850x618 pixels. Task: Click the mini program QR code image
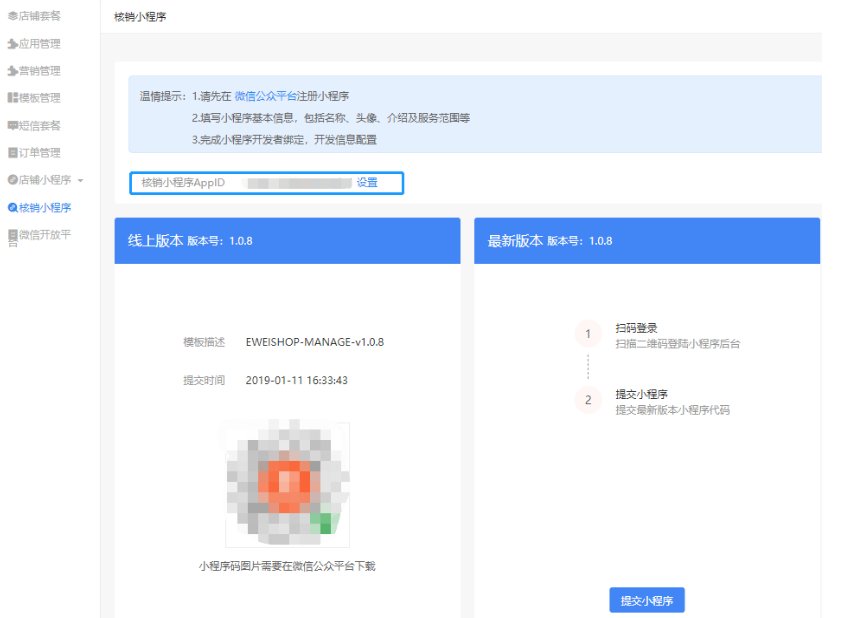click(x=287, y=484)
